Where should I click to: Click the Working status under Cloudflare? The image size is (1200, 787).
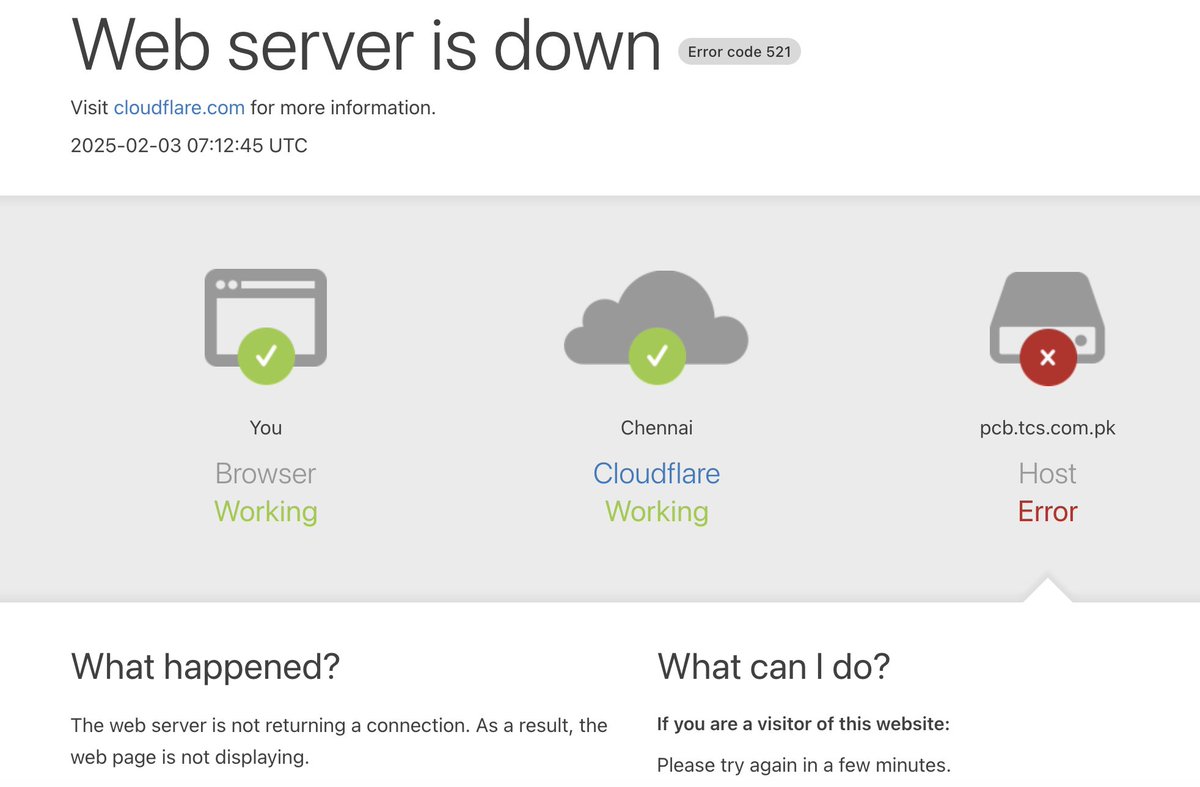[656, 511]
